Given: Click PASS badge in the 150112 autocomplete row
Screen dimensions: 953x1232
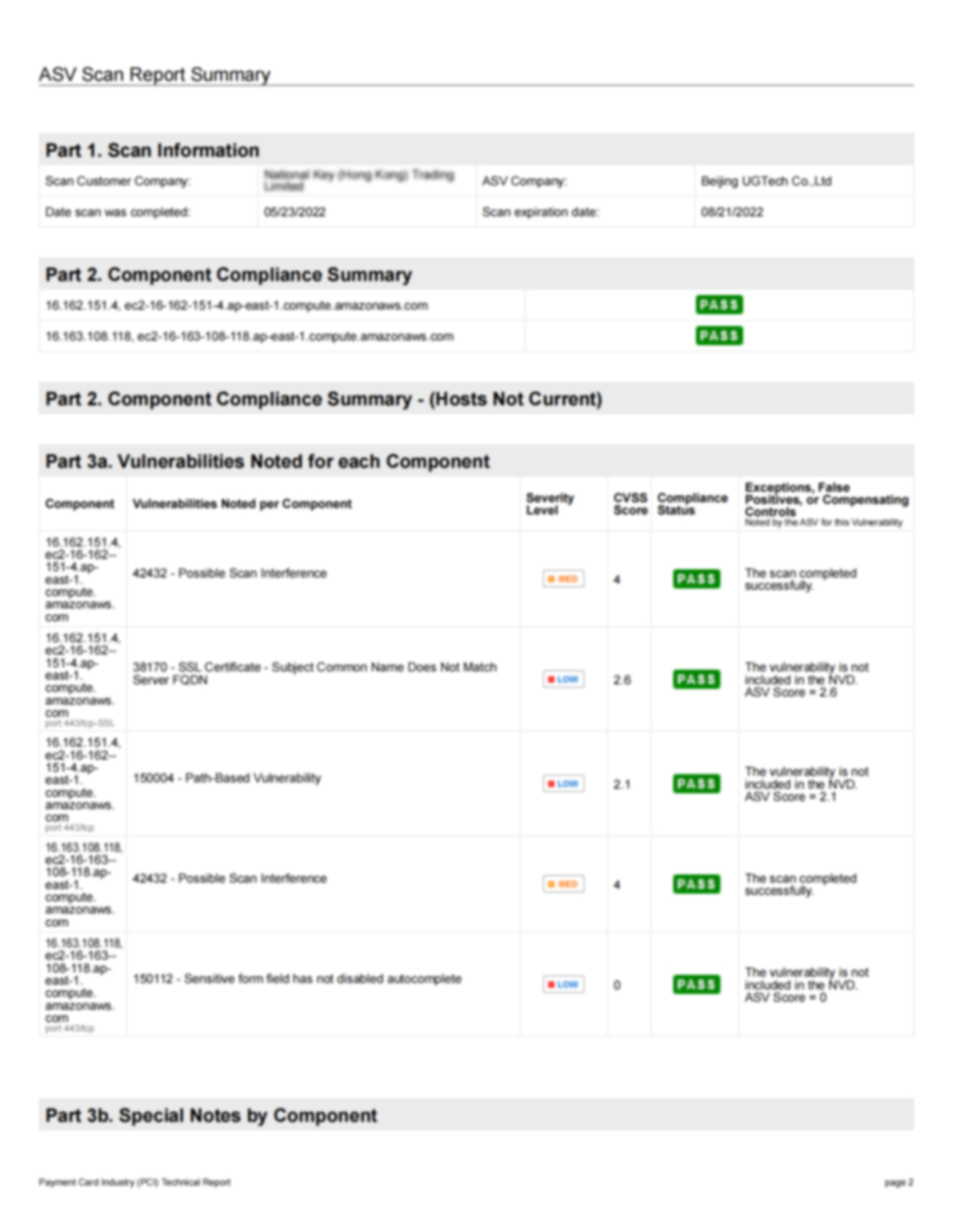Looking at the screenshot, I should tap(696, 984).
